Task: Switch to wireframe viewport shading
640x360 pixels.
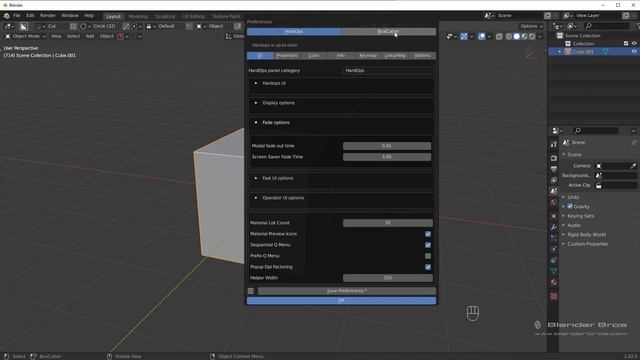Action: (509, 36)
